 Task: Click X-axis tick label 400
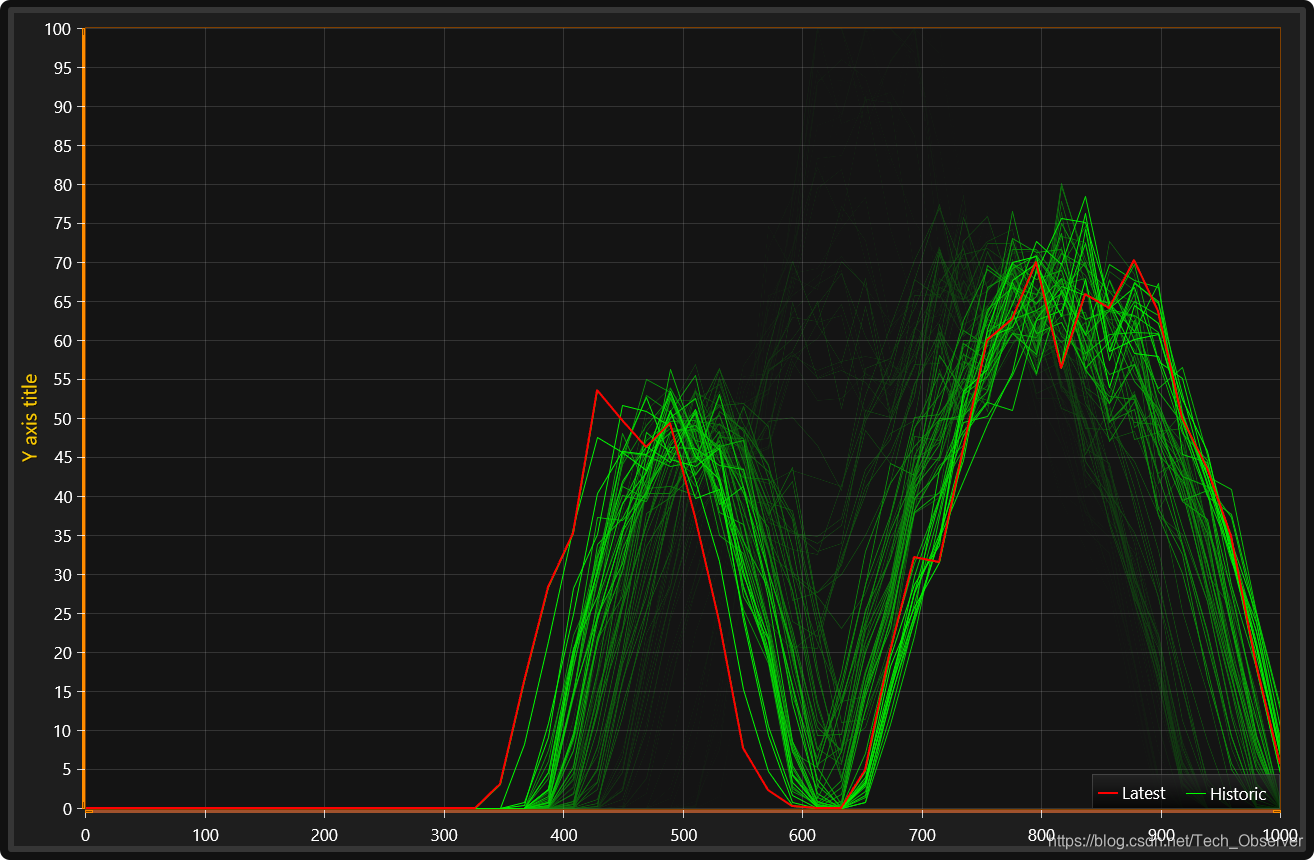click(x=563, y=834)
